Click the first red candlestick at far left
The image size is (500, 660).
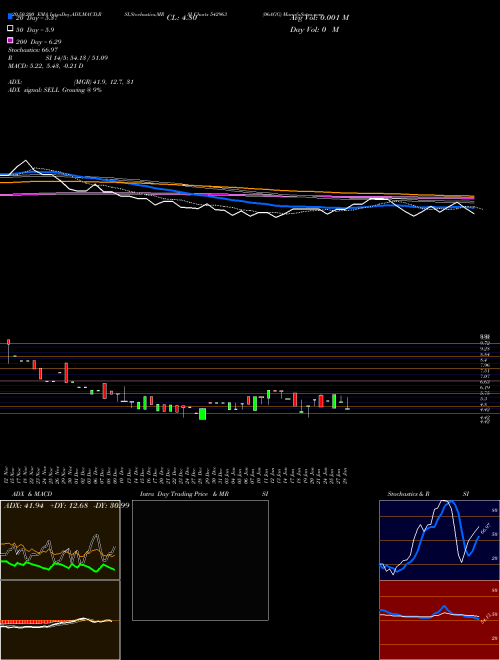(8, 342)
